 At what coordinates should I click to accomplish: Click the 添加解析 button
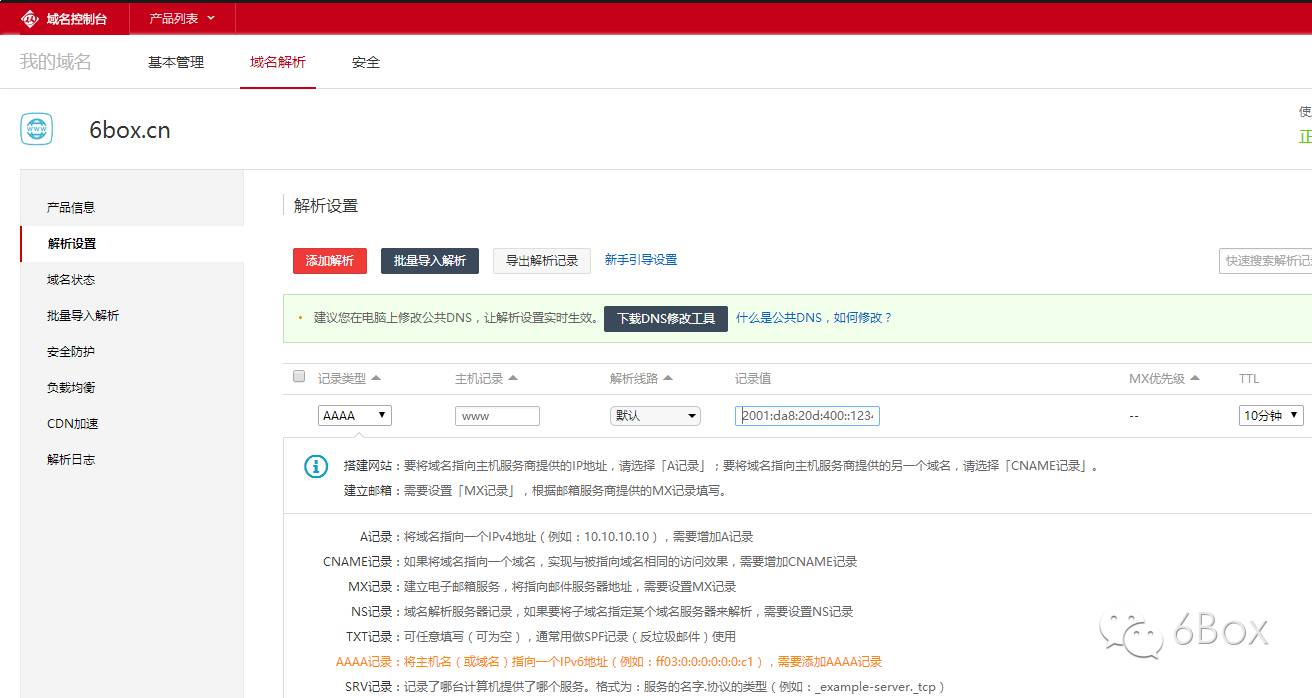(x=330, y=260)
